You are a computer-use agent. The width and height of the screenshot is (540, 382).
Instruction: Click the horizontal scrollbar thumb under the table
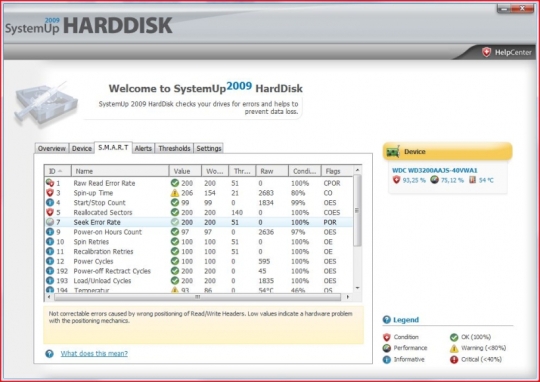pyautogui.click(x=197, y=297)
